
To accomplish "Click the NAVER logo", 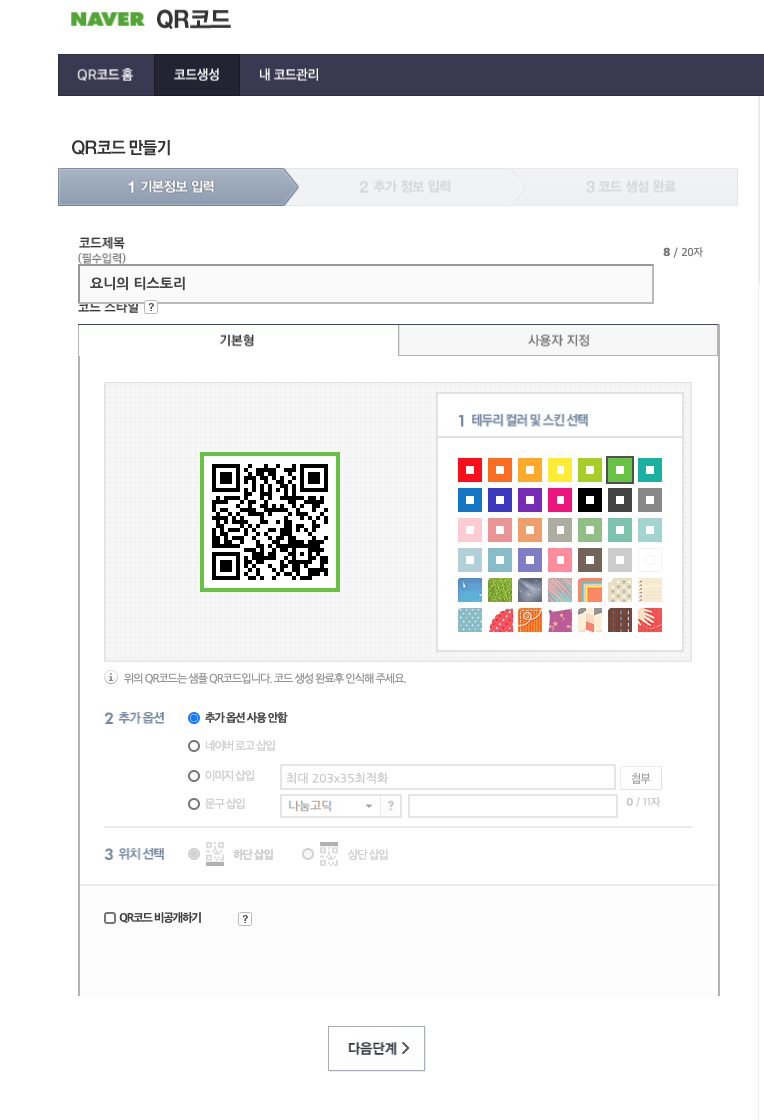I will [107, 19].
